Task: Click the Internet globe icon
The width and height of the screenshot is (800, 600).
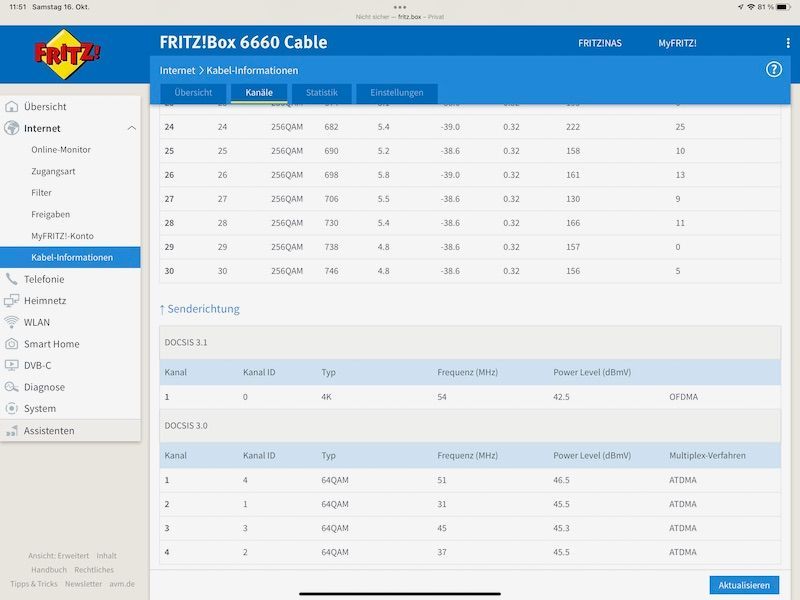Action: coord(11,128)
